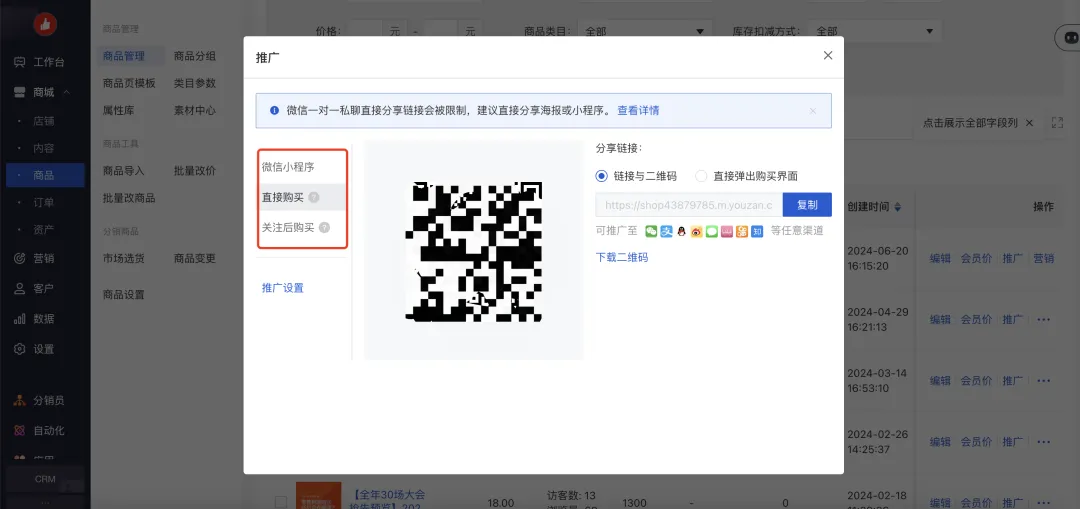
Task: Click the share link URL field
Action: click(688, 205)
